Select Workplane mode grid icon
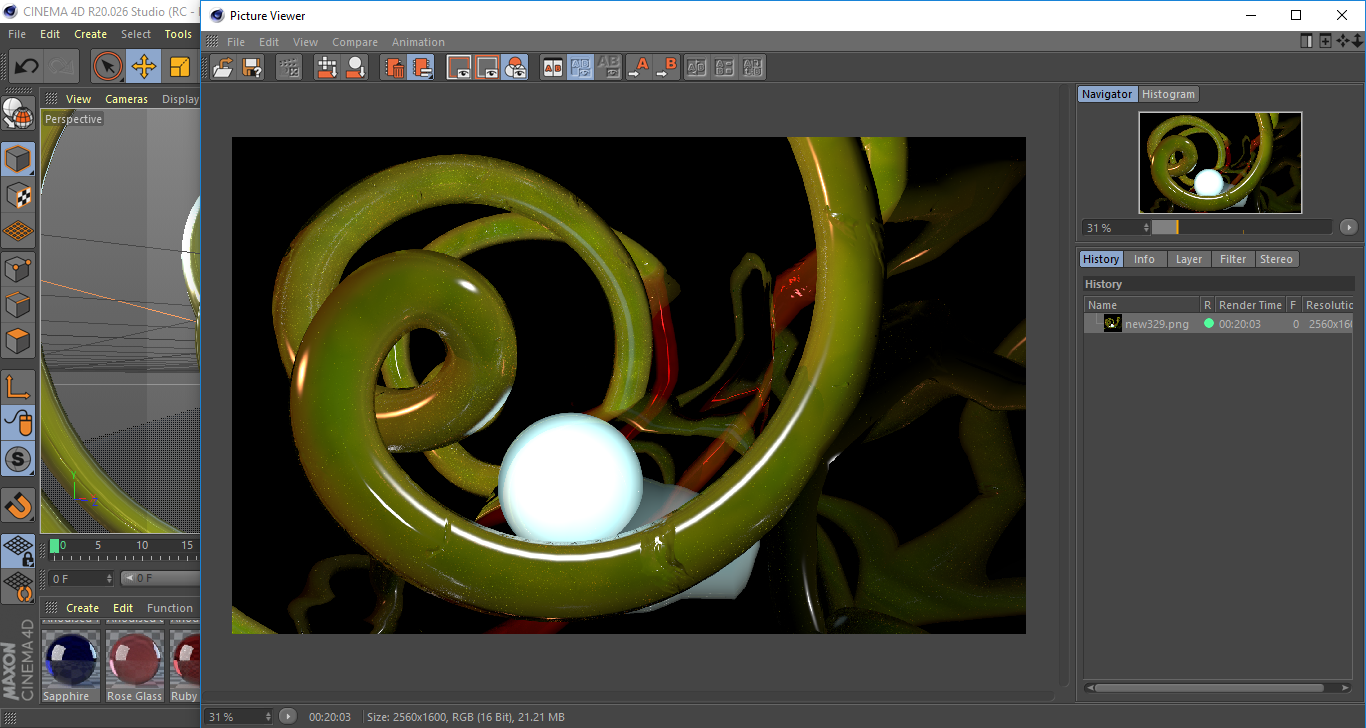 (18, 231)
